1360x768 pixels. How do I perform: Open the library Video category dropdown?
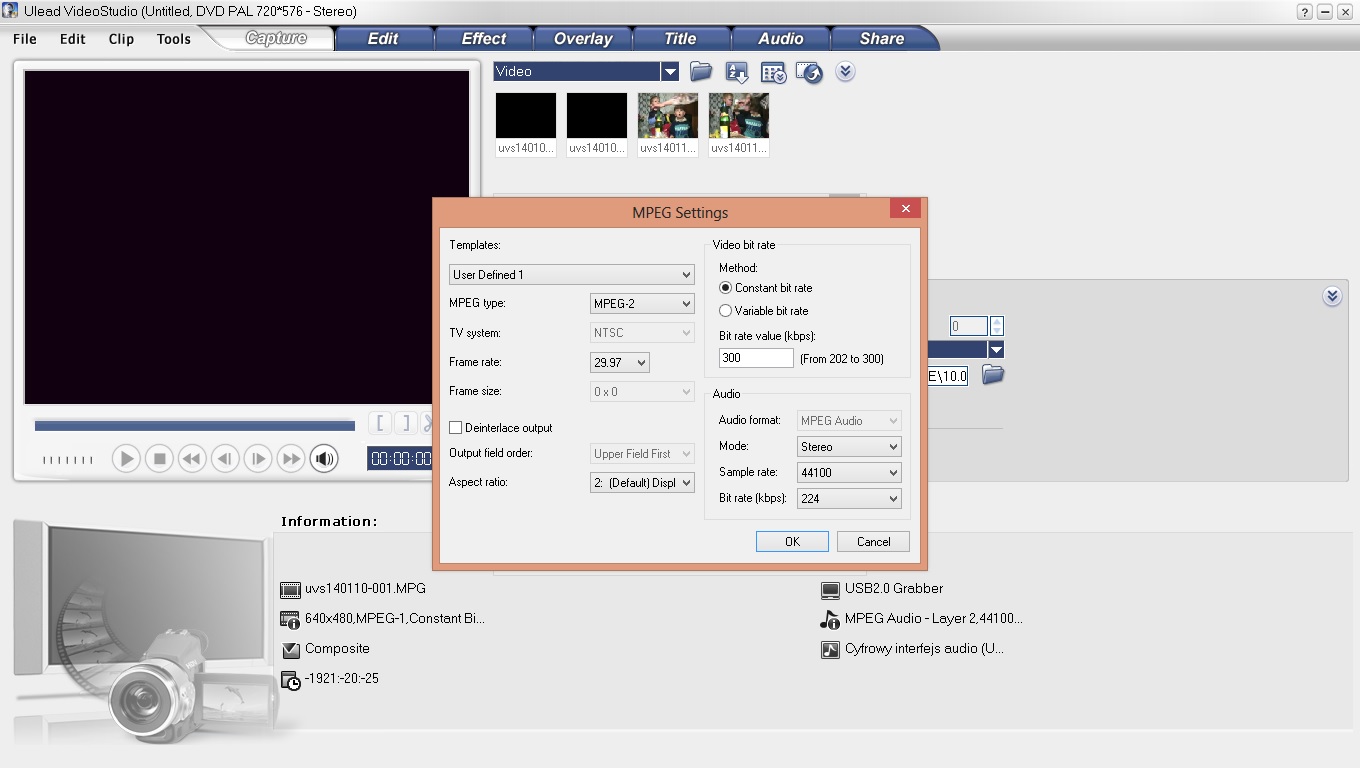coord(586,72)
